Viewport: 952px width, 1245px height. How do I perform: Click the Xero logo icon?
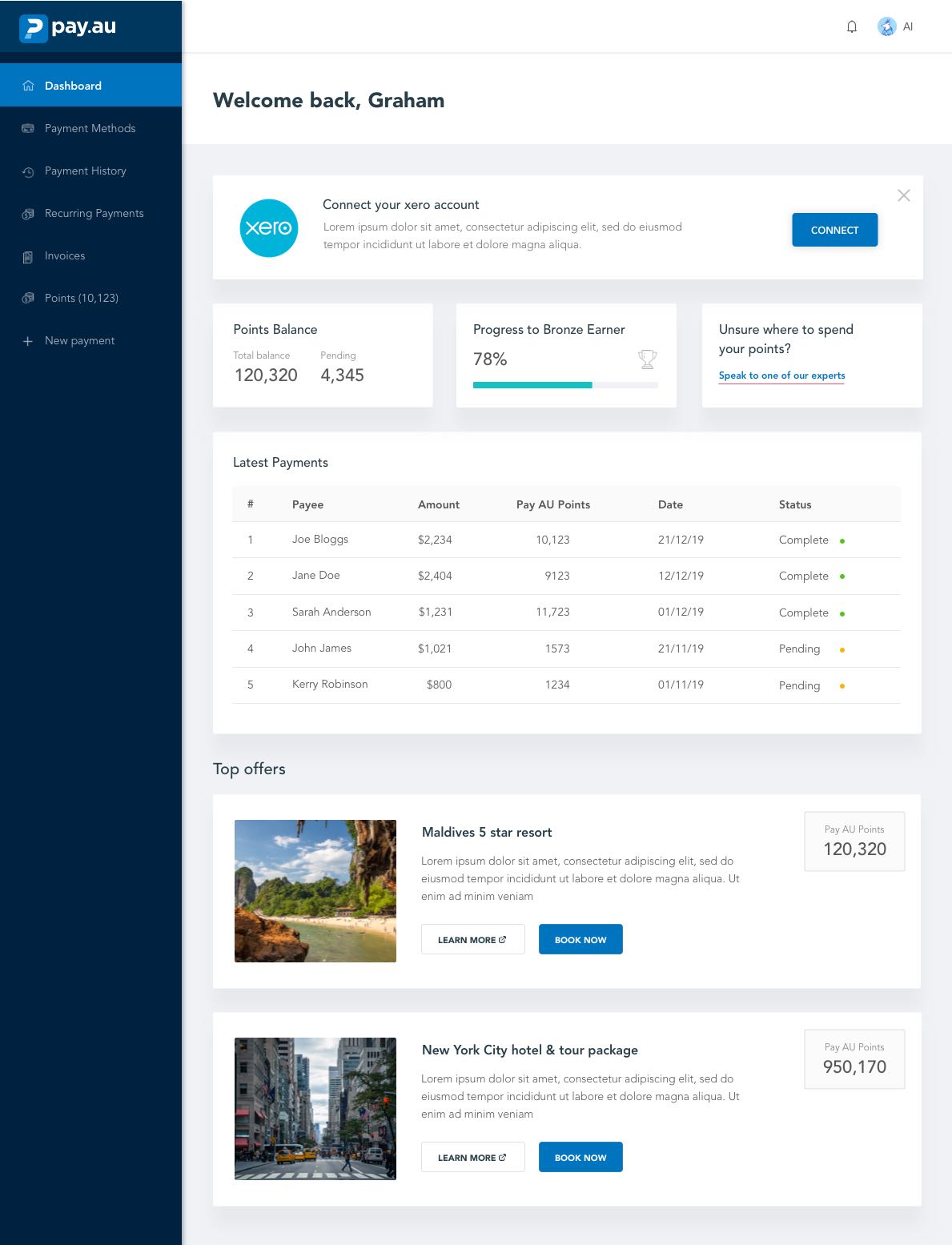point(269,228)
